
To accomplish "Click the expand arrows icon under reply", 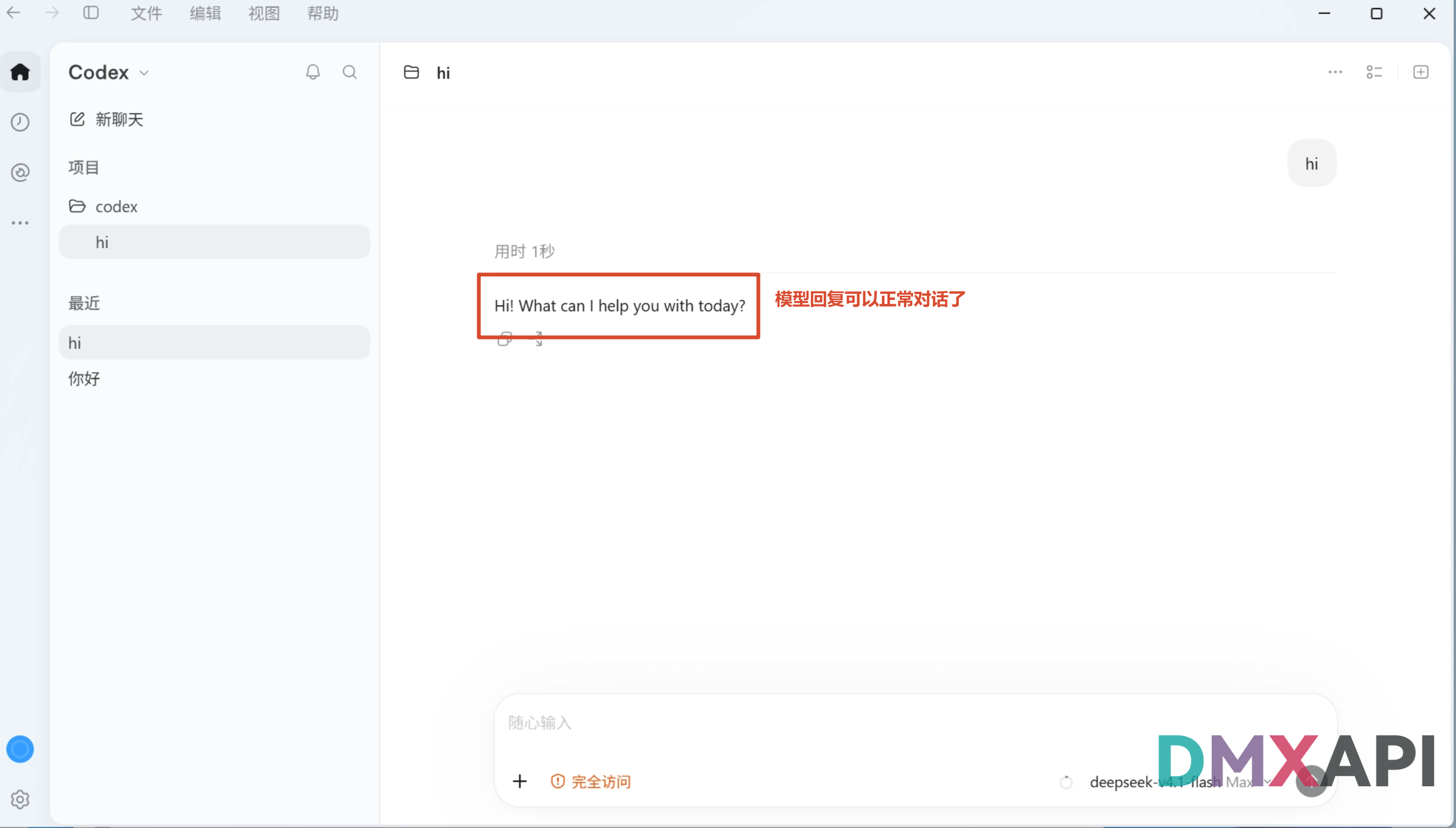I will pos(537,339).
